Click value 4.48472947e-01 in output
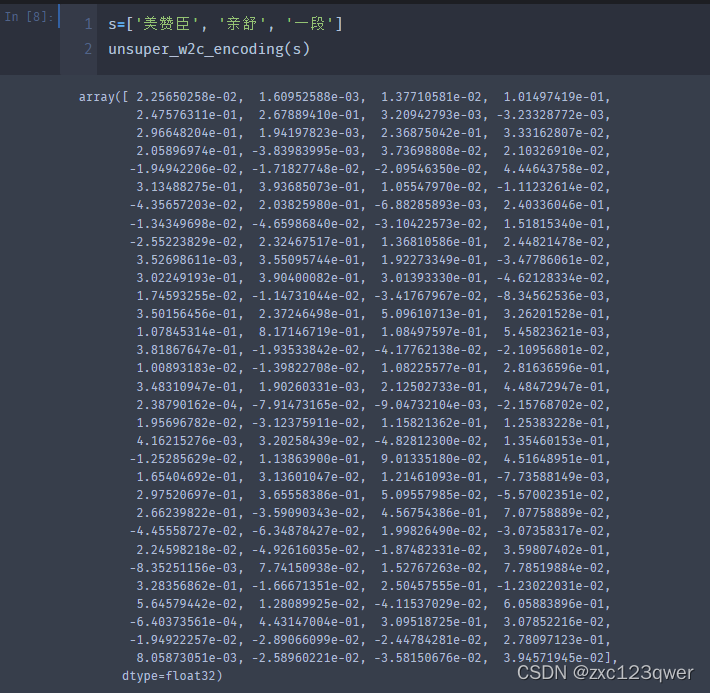The height and width of the screenshot is (693, 710). coord(554,387)
